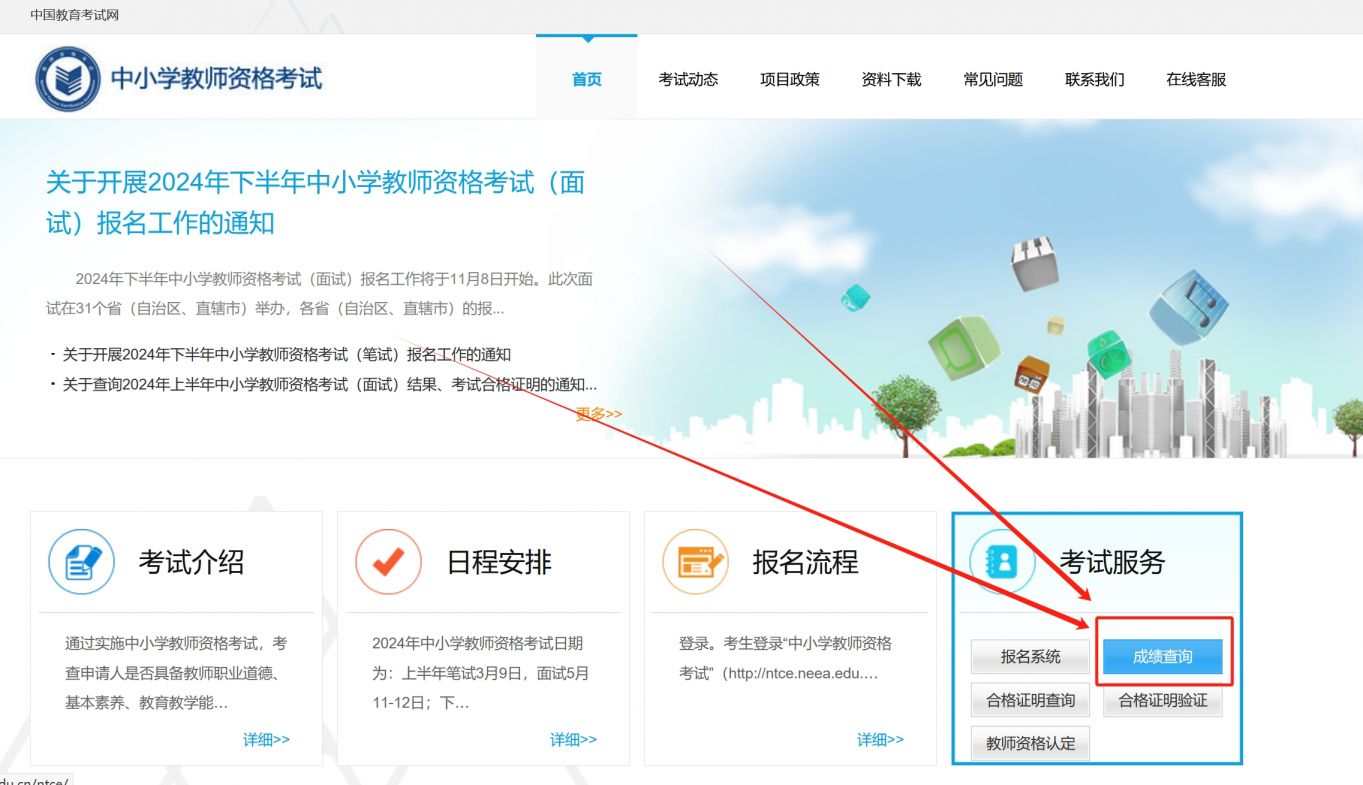The width and height of the screenshot is (1363, 785).
Task: Open the 笔试报名工作的通知 news item
Action: pyautogui.click(x=287, y=354)
